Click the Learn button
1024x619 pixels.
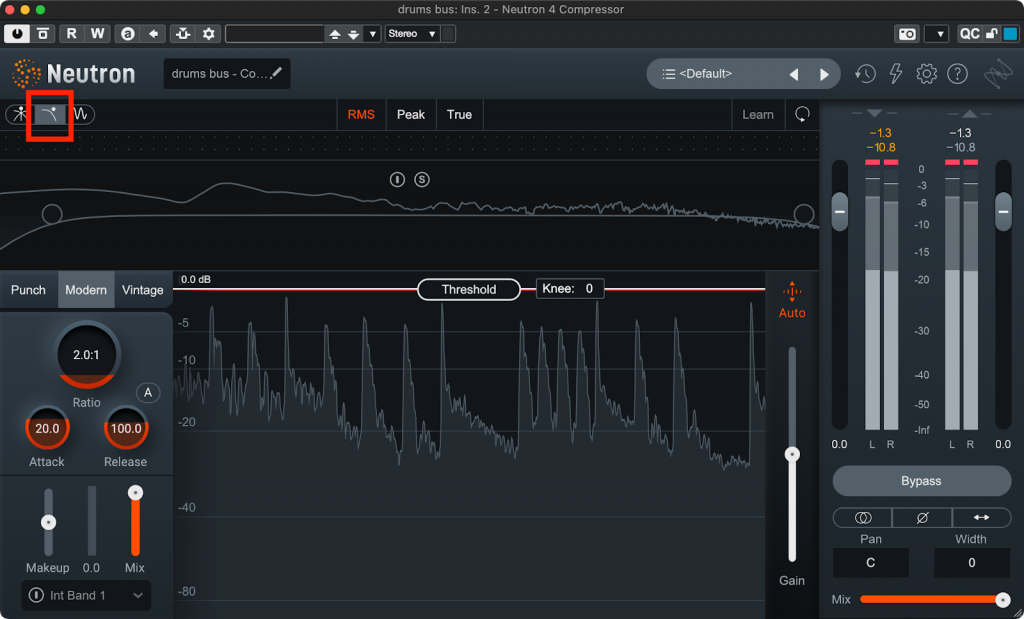click(x=758, y=114)
